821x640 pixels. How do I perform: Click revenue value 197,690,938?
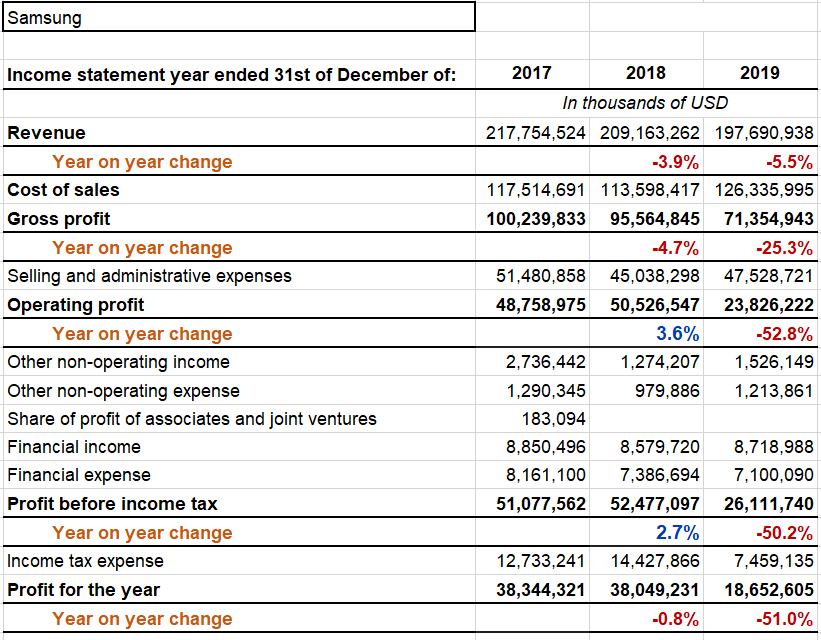point(764,133)
